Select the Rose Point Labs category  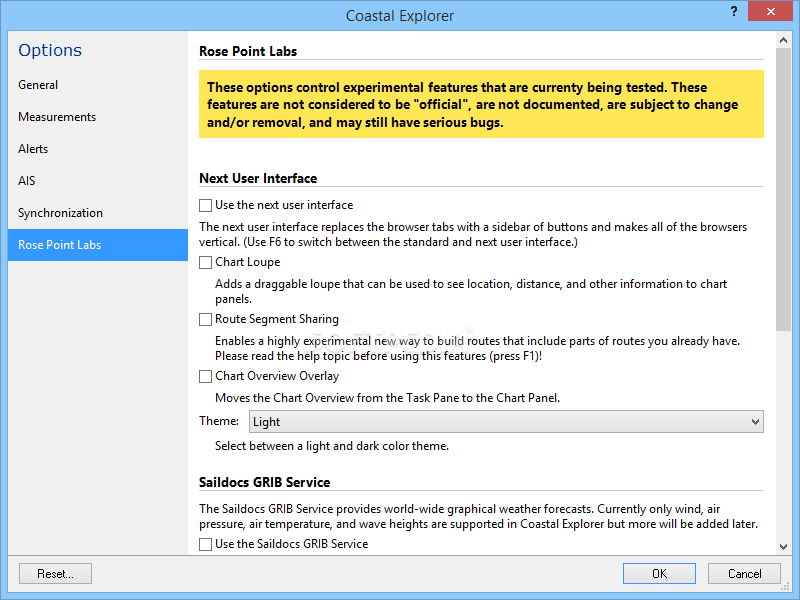tap(98, 245)
